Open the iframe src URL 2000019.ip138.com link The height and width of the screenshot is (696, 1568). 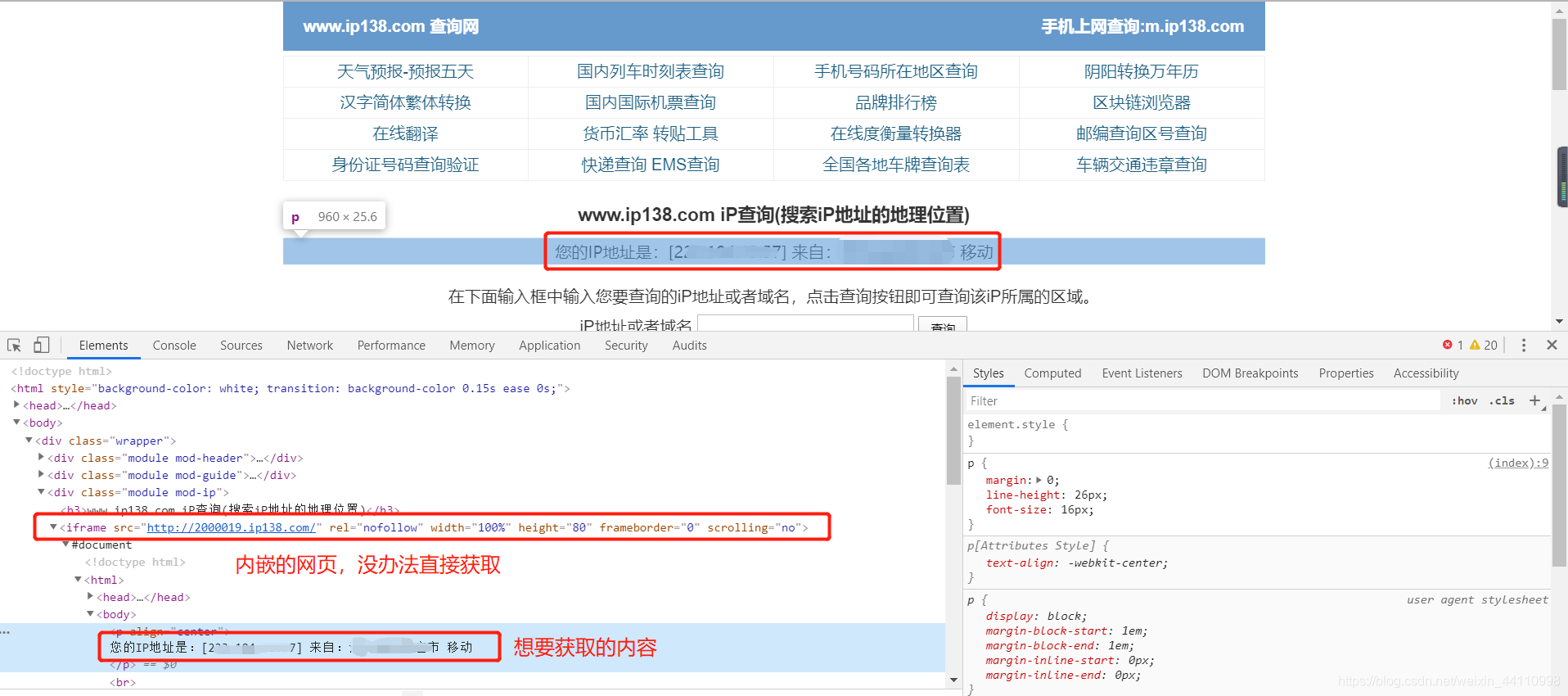click(231, 527)
